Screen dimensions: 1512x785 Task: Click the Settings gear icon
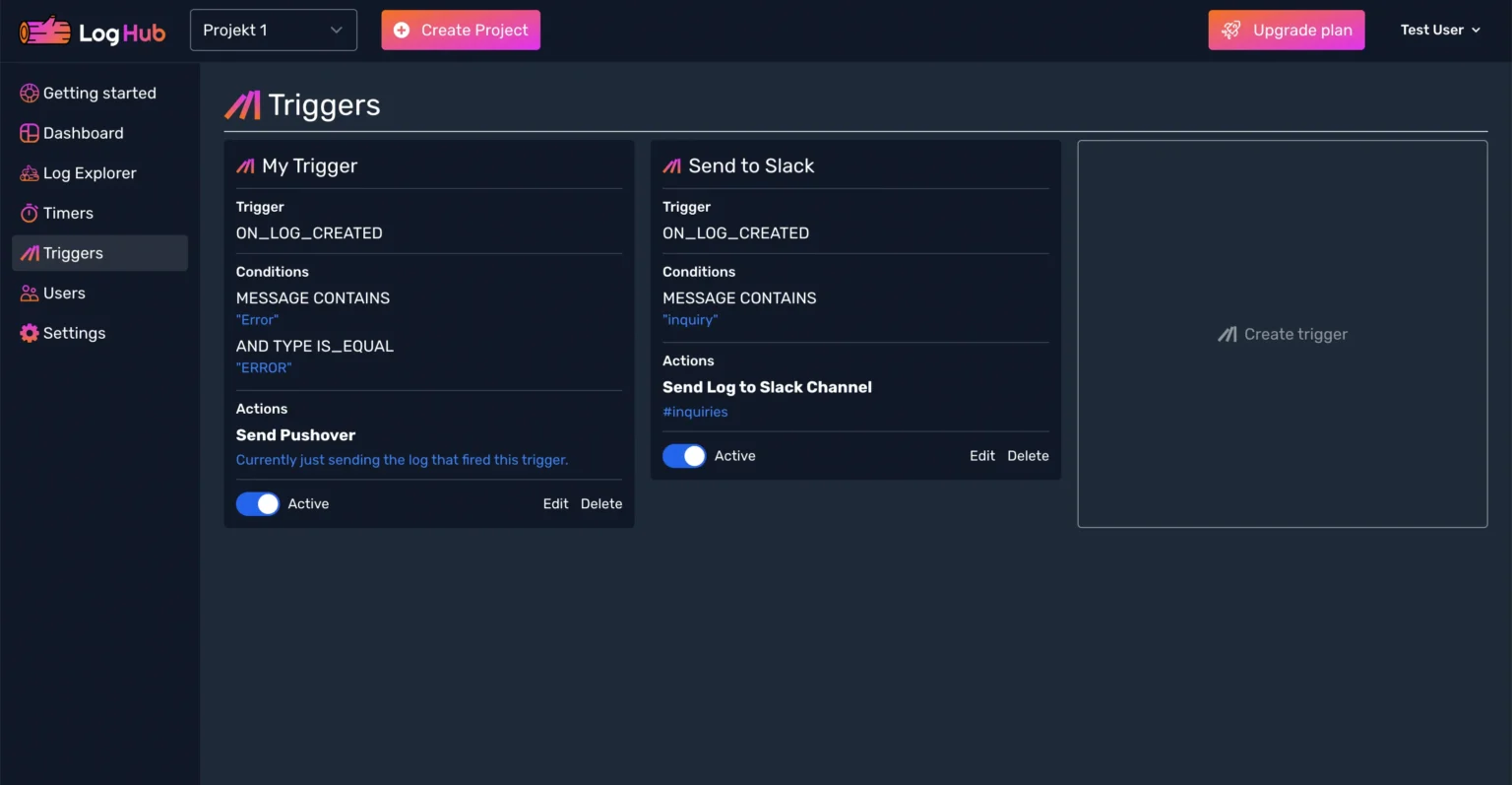(30, 333)
